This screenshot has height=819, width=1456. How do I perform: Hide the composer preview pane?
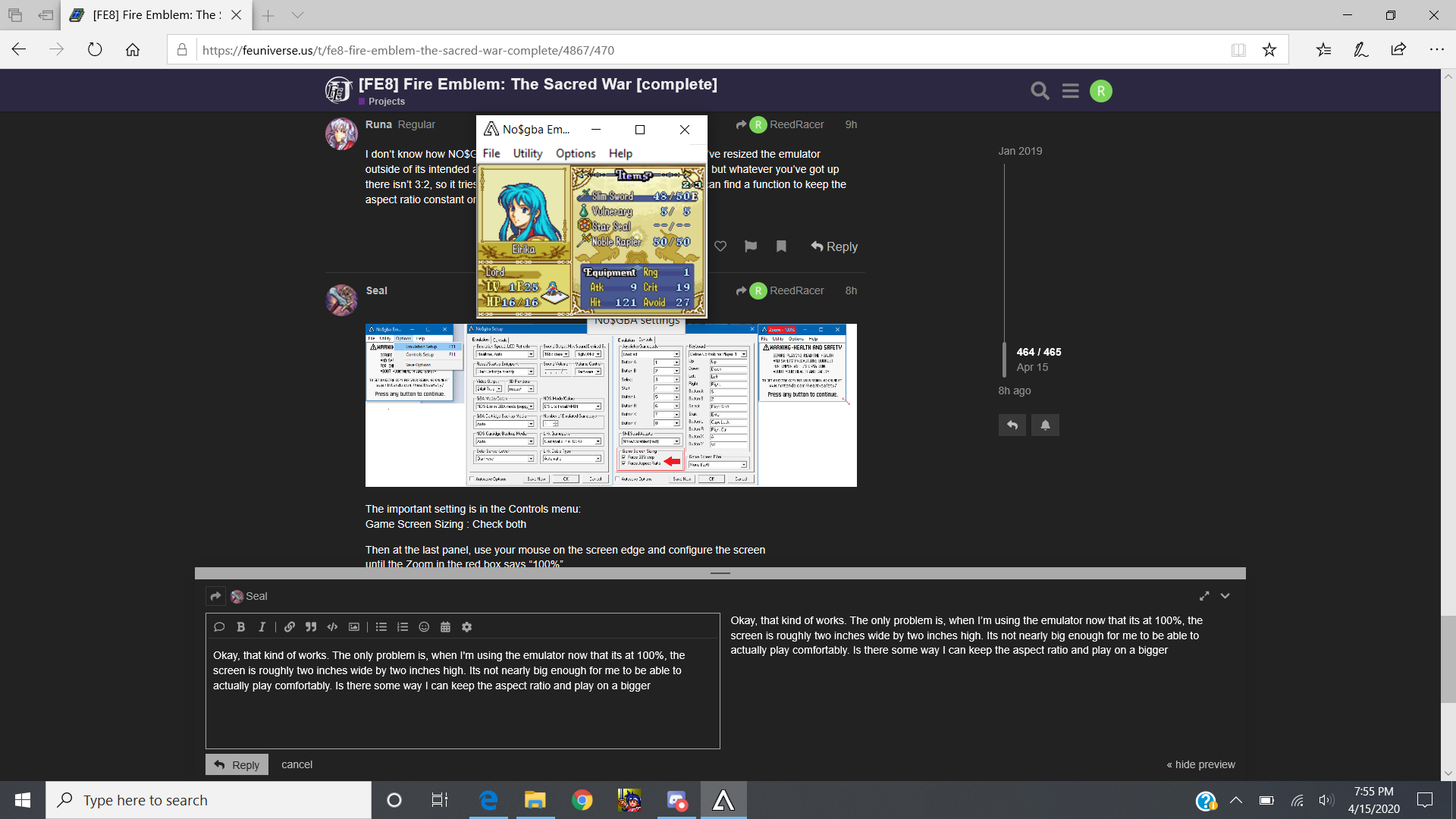click(x=1200, y=764)
